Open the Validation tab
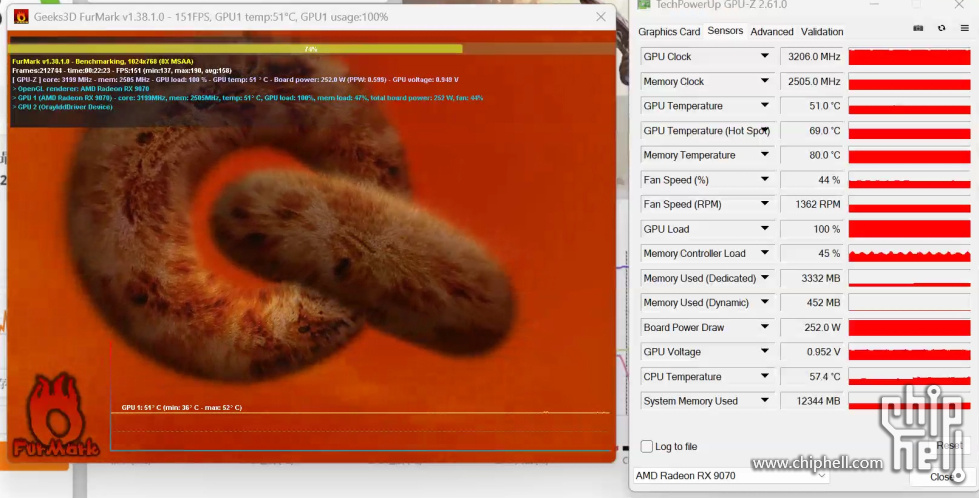This screenshot has width=979, height=498. [x=822, y=32]
